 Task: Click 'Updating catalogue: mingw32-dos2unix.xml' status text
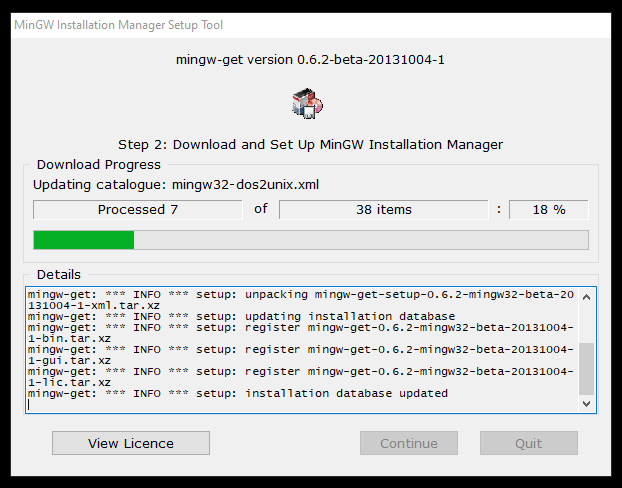tap(176, 185)
